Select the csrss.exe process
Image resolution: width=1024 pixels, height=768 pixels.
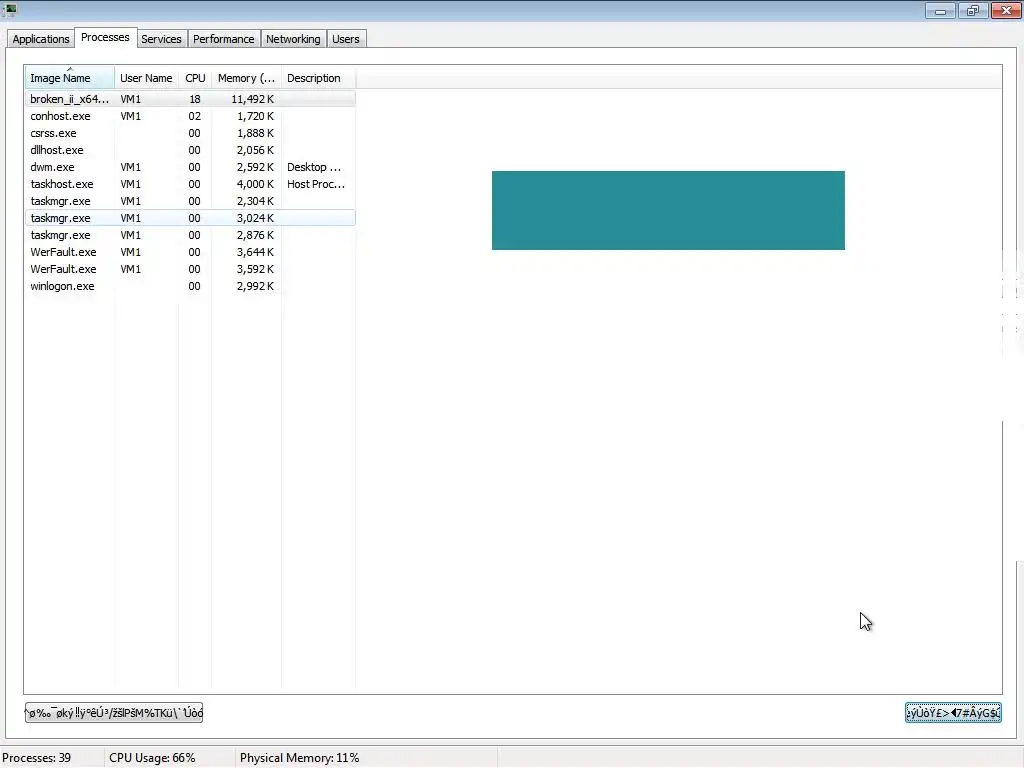coord(190,133)
